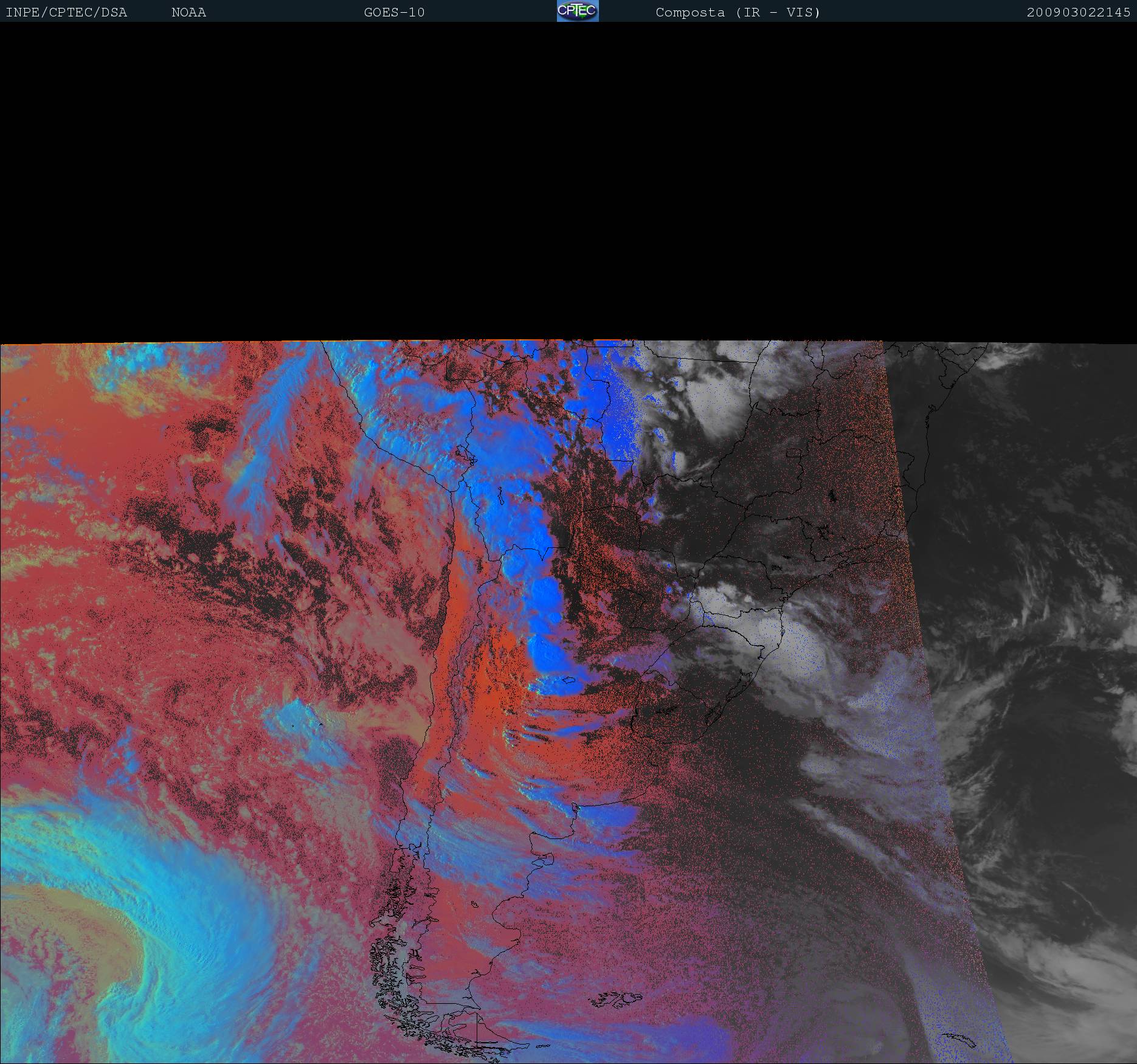The height and width of the screenshot is (1064, 1137).
Task: Click the CPTEC logo in the header
Action: tap(578, 11)
